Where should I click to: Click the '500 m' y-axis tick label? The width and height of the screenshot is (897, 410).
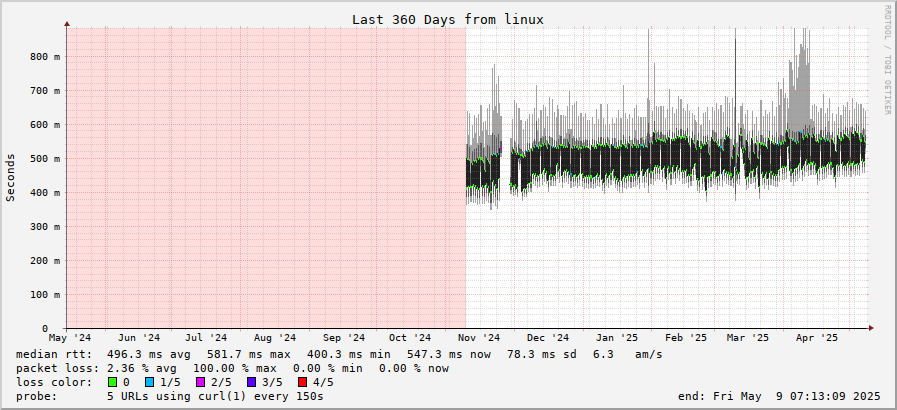tap(45, 158)
